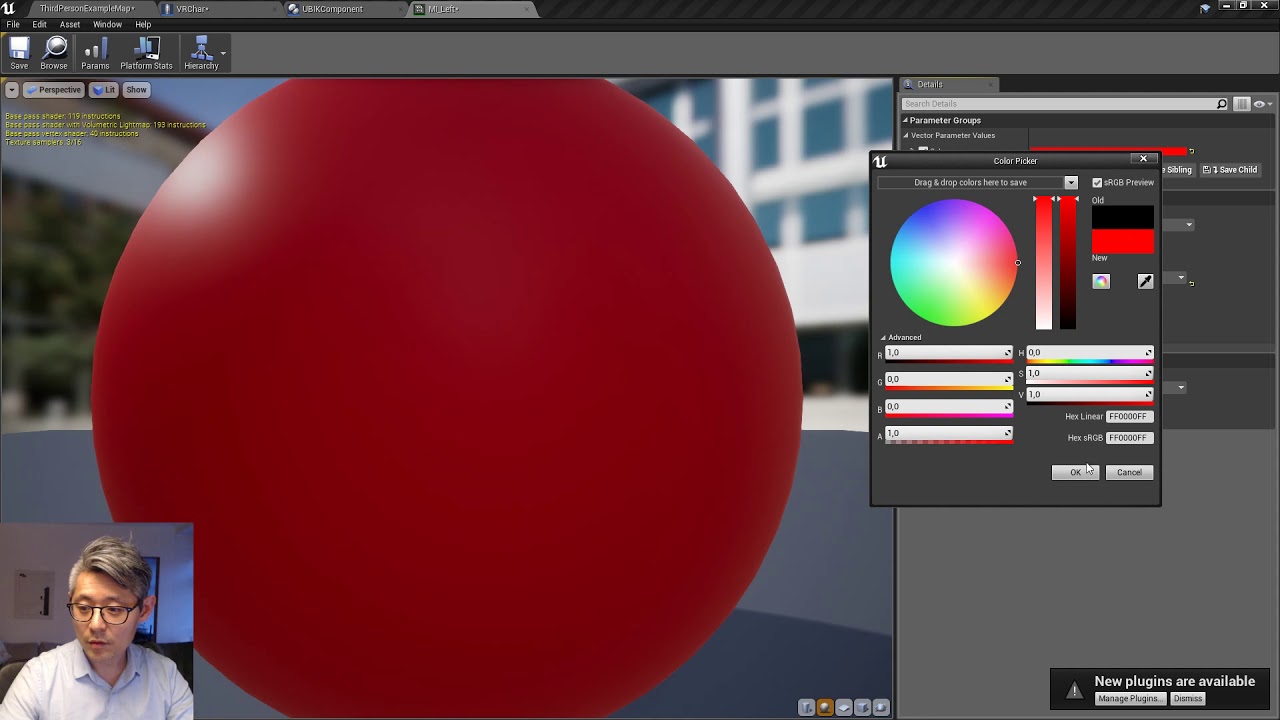Click the Save Sibling button
1280x720 pixels.
point(1178,170)
